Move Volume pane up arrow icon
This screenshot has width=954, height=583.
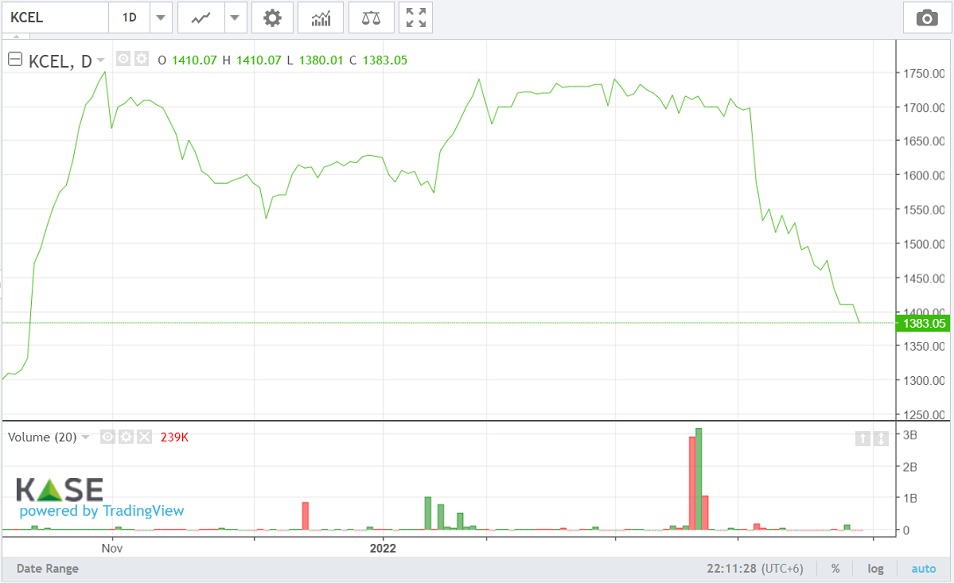pos(863,438)
